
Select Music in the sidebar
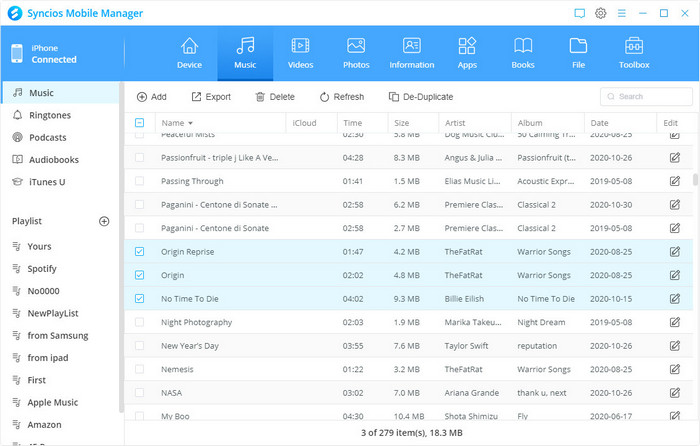[61, 93]
